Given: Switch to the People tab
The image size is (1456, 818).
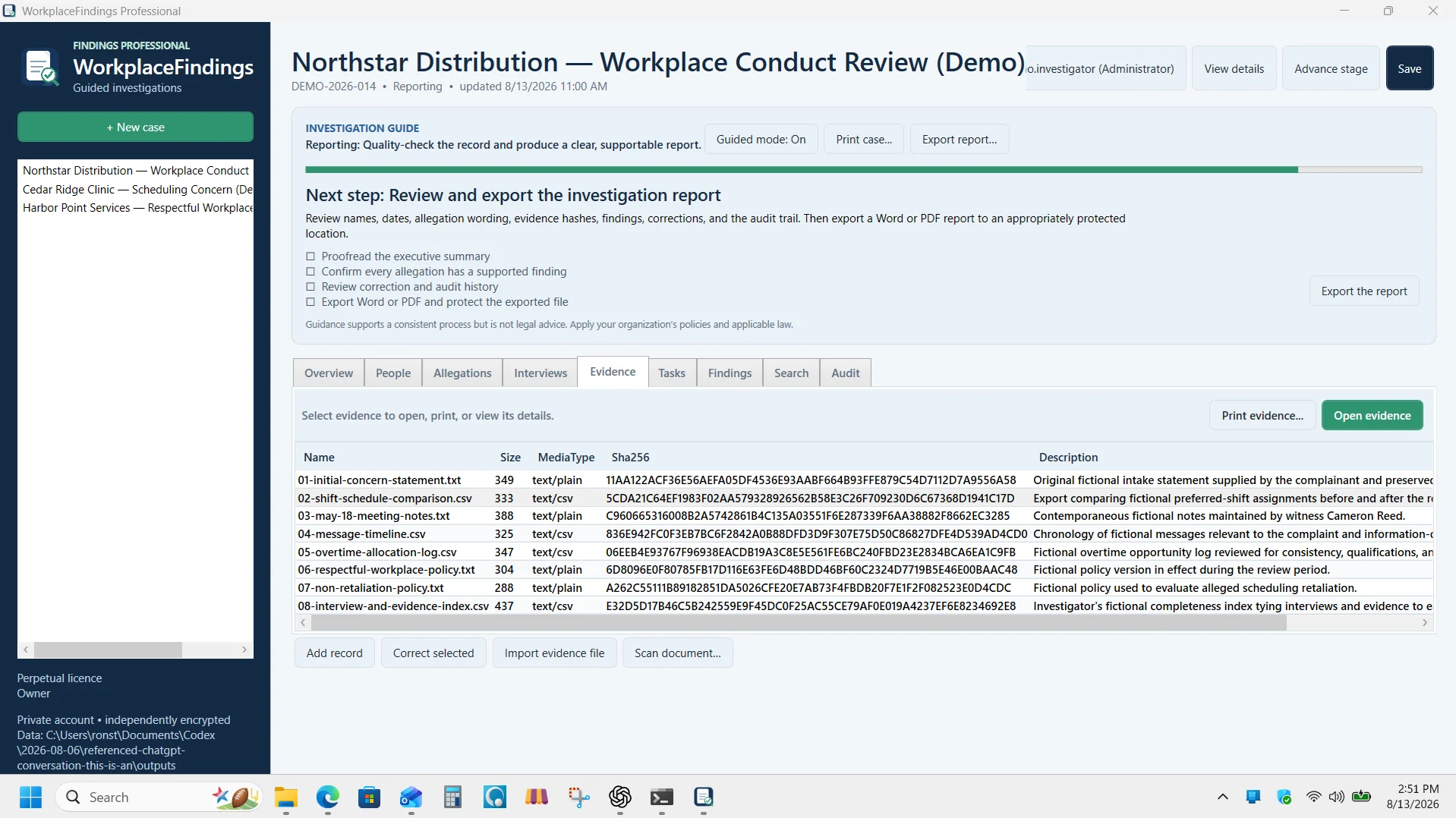Looking at the screenshot, I should click(x=392, y=373).
